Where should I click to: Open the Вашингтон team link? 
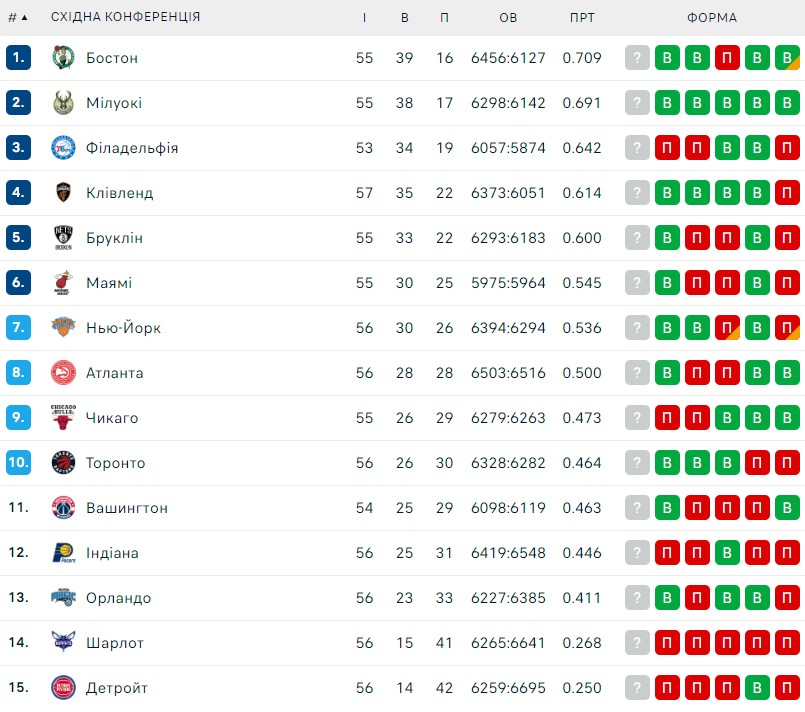pyautogui.click(x=127, y=508)
